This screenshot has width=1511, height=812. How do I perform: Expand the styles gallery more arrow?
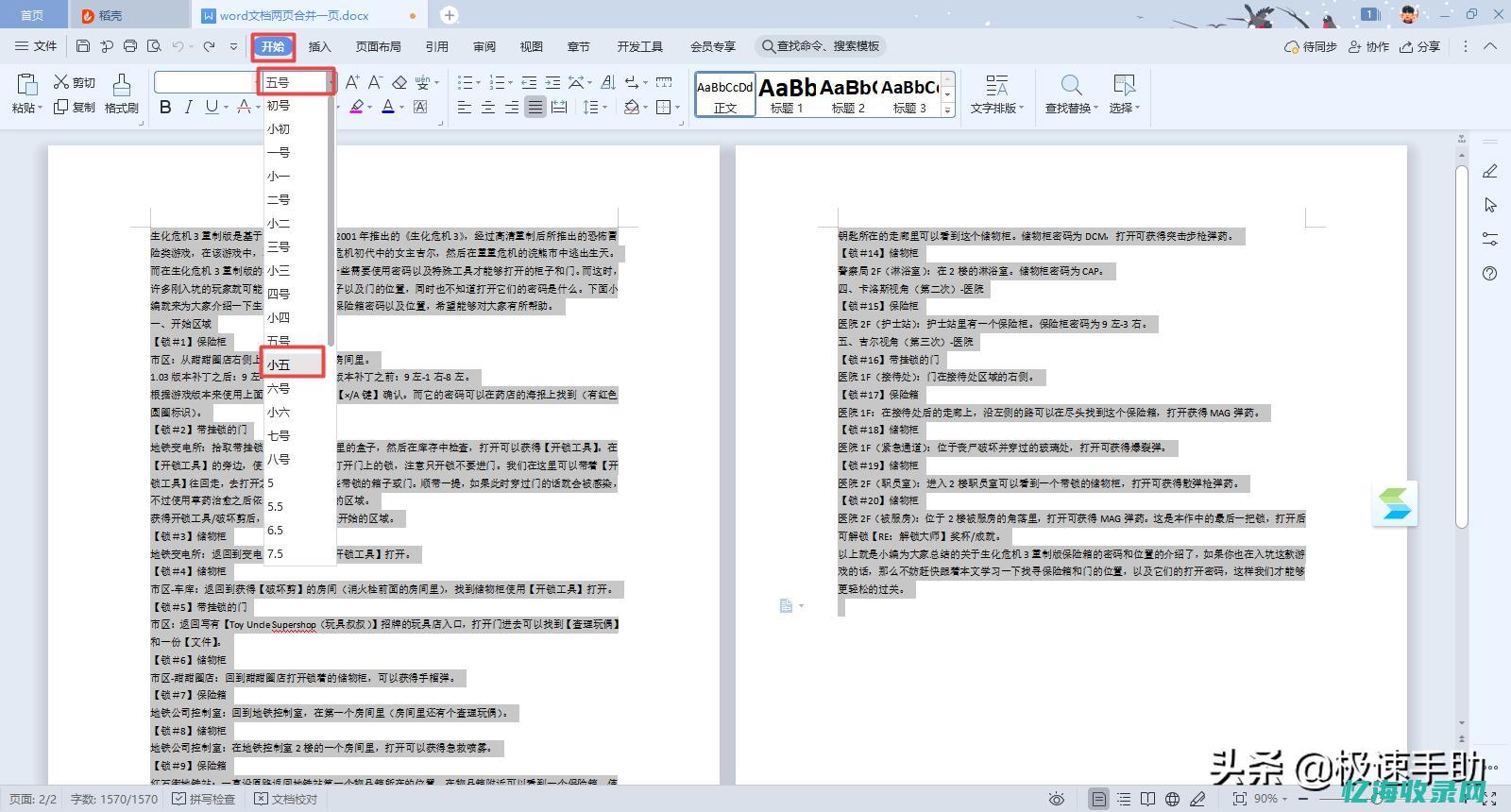[947, 110]
